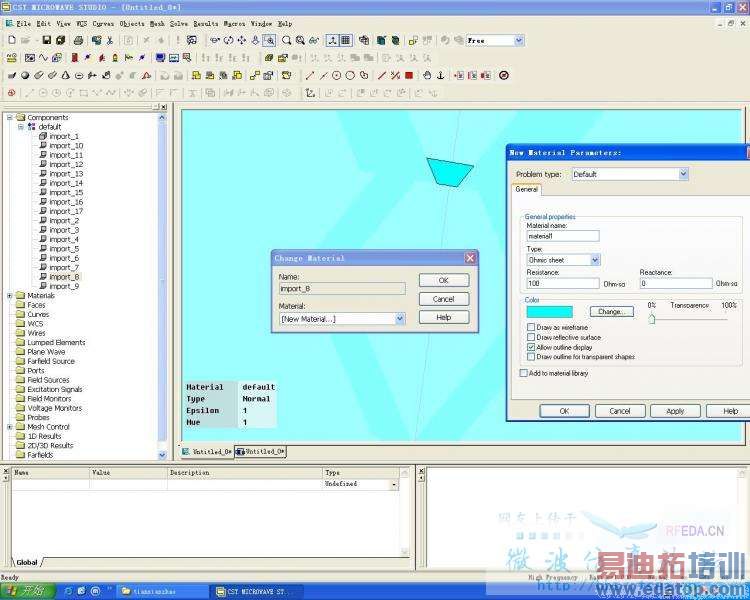
Task: Click the Cut scissors icon
Action: pos(110,40)
